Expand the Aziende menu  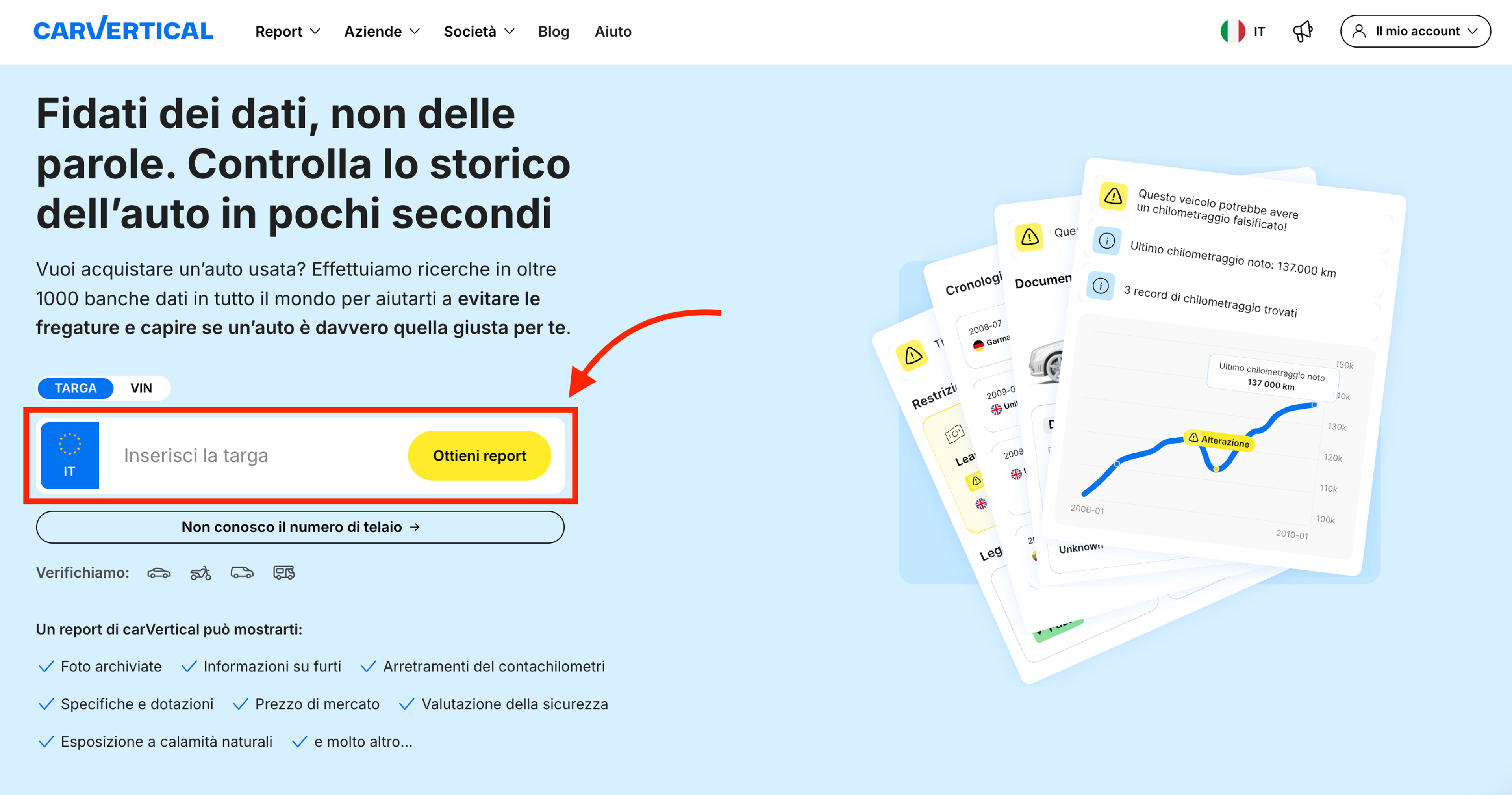[382, 32]
